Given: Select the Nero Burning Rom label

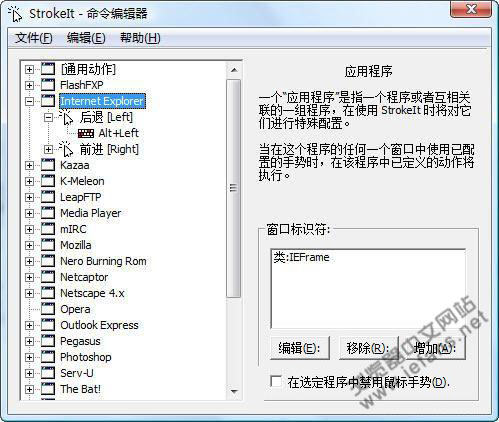Looking at the screenshot, I should (x=103, y=261).
